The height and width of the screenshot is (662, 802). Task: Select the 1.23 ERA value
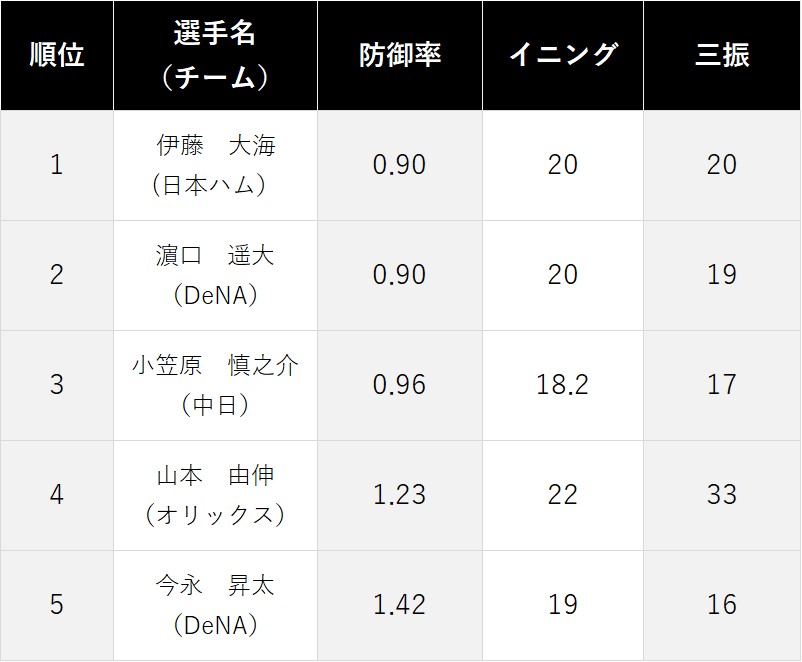click(x=399, y=495)
